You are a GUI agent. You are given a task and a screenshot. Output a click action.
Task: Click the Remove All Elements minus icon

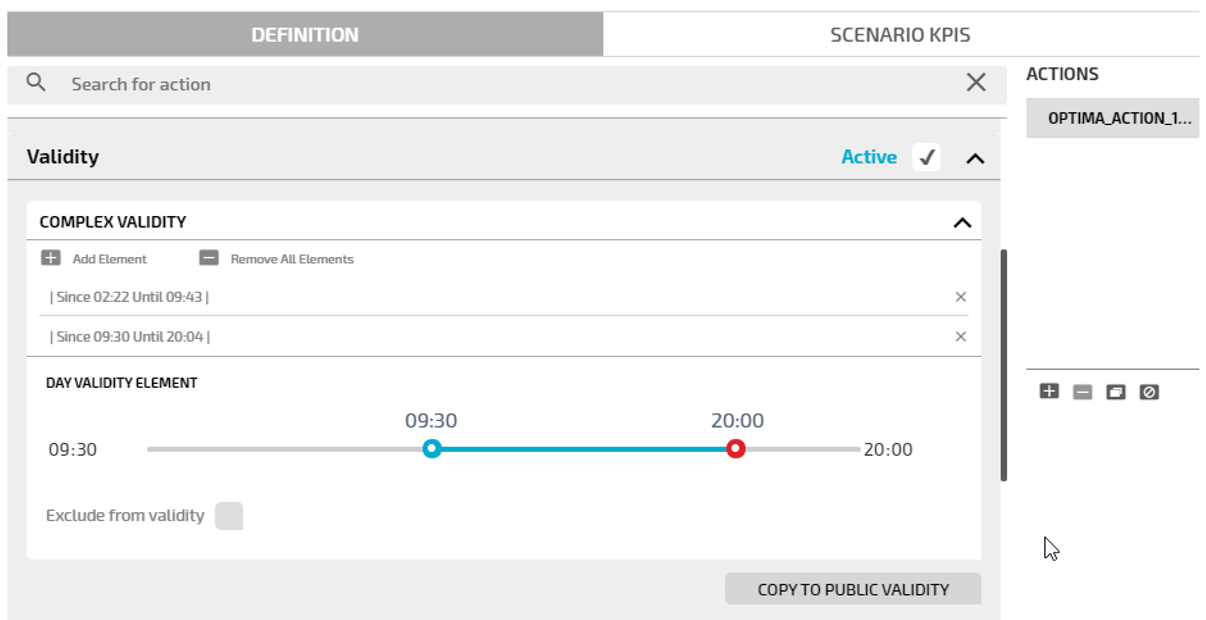point(209,258)
